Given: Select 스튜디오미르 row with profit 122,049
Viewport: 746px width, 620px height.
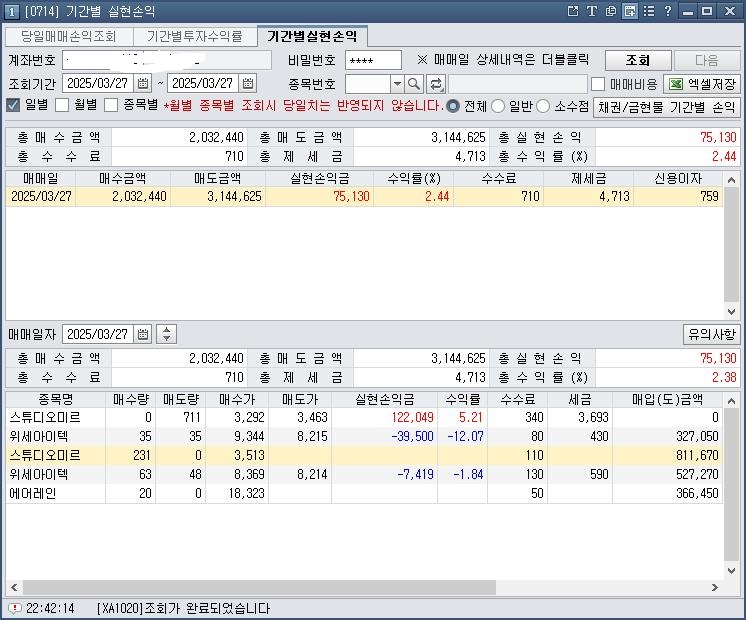Looking at the screenshot, I should (364, 417).
